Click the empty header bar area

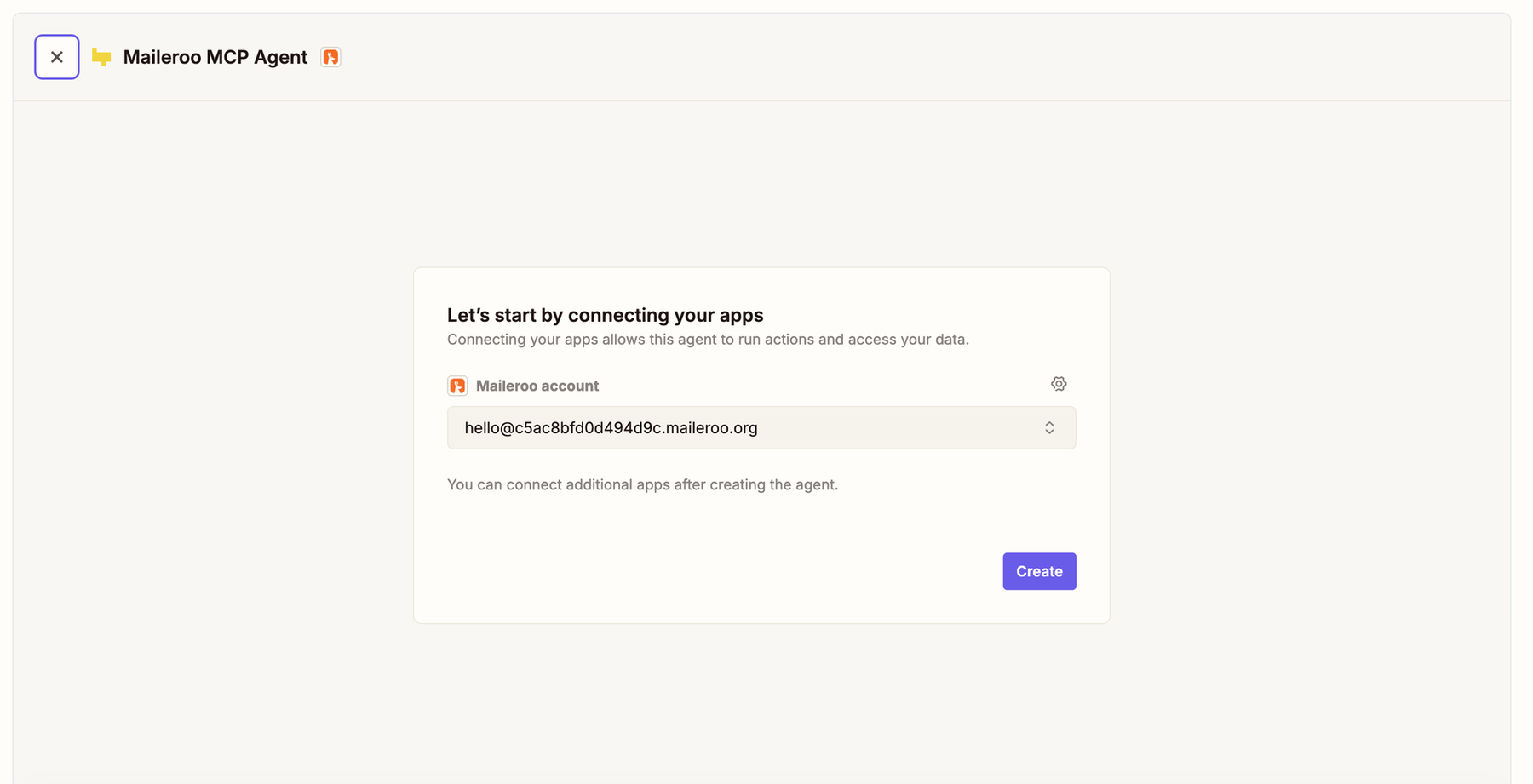pyautogui.click(x=852, y=57)
